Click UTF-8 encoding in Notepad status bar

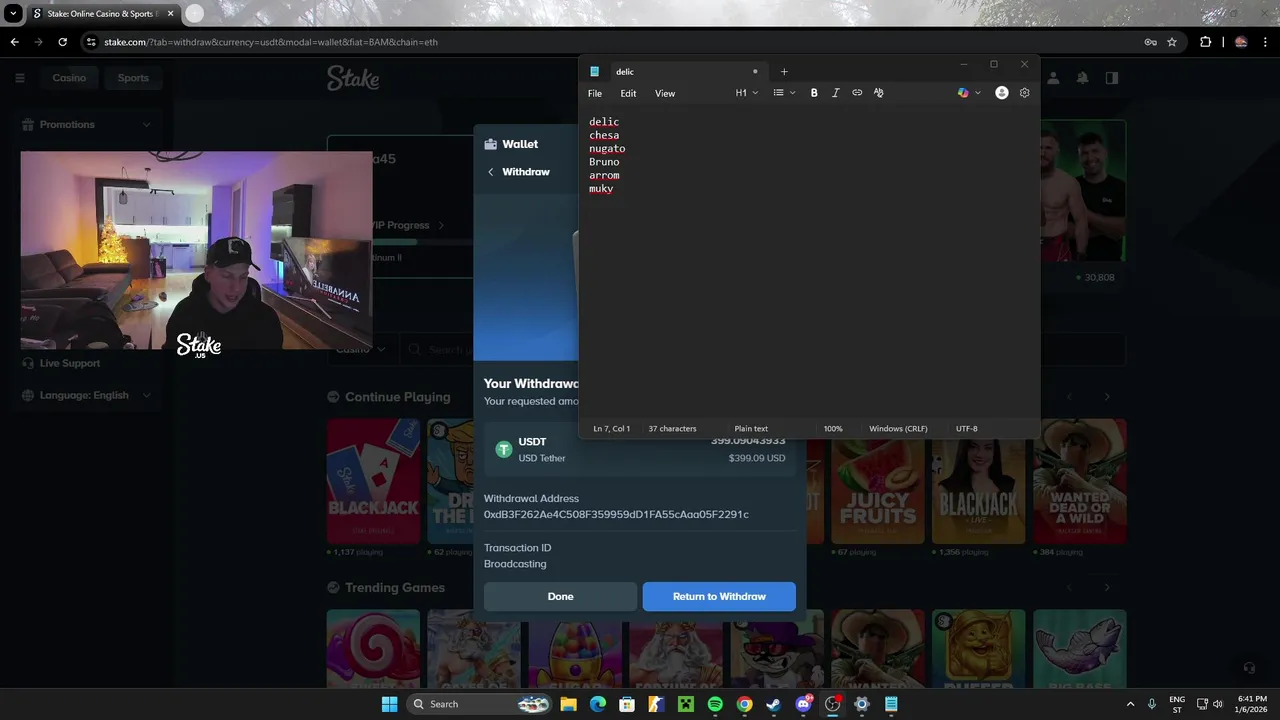(x=966, y=429)
